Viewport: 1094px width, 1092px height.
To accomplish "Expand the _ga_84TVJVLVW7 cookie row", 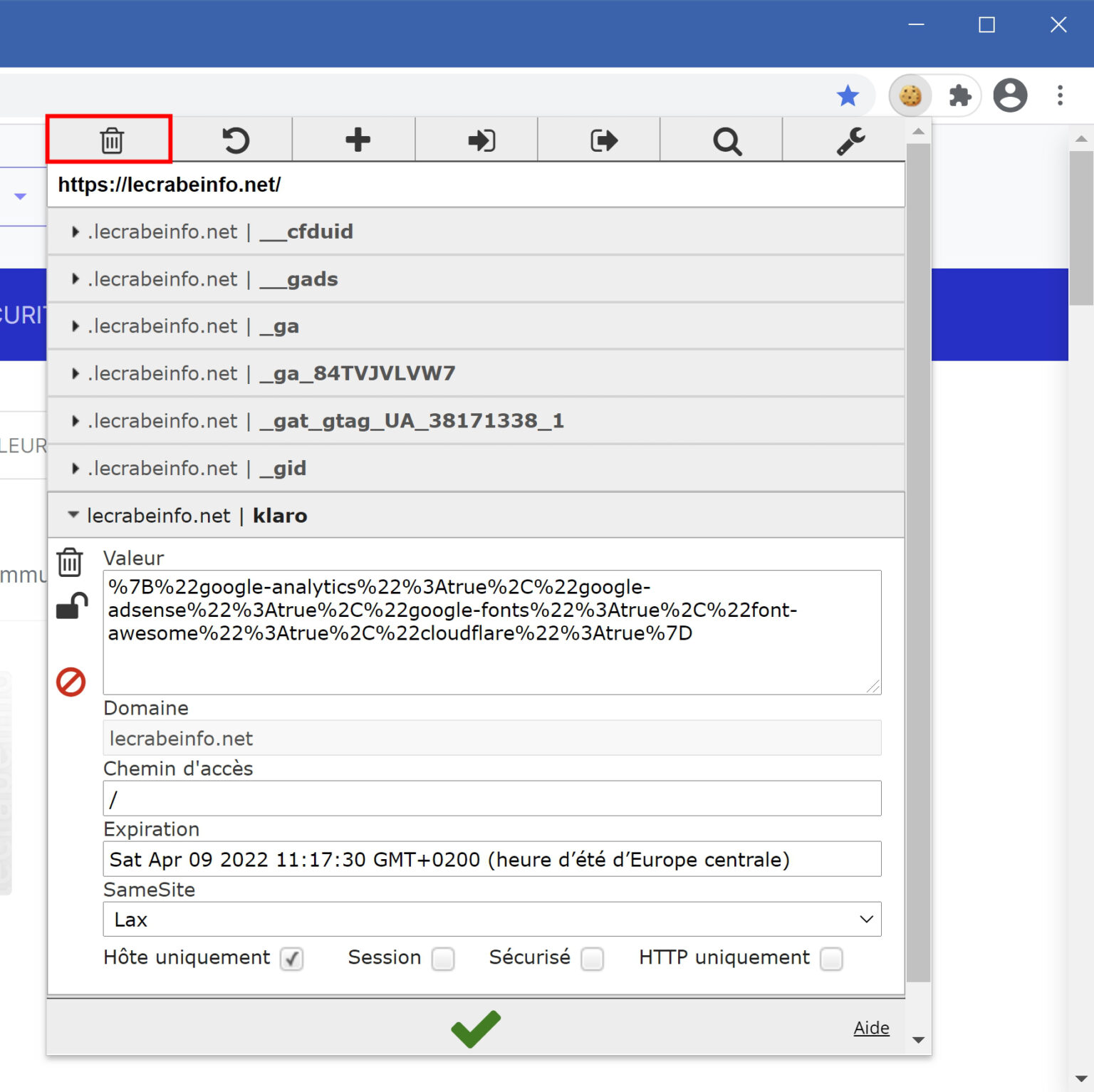I will [476, 373].
